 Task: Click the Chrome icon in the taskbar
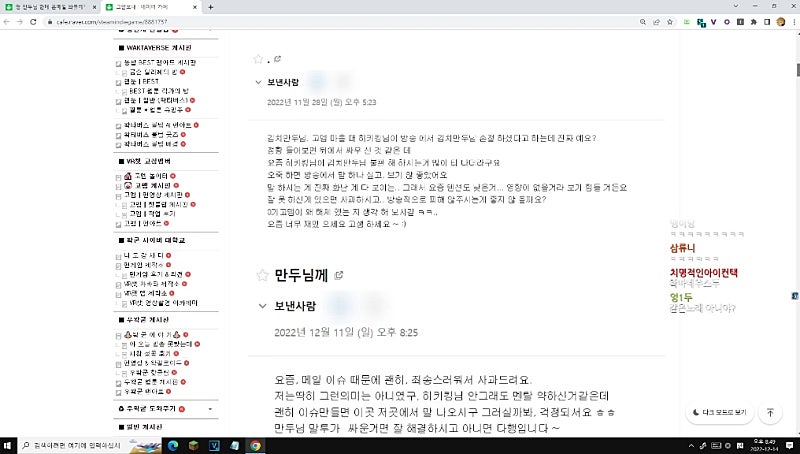255,446
